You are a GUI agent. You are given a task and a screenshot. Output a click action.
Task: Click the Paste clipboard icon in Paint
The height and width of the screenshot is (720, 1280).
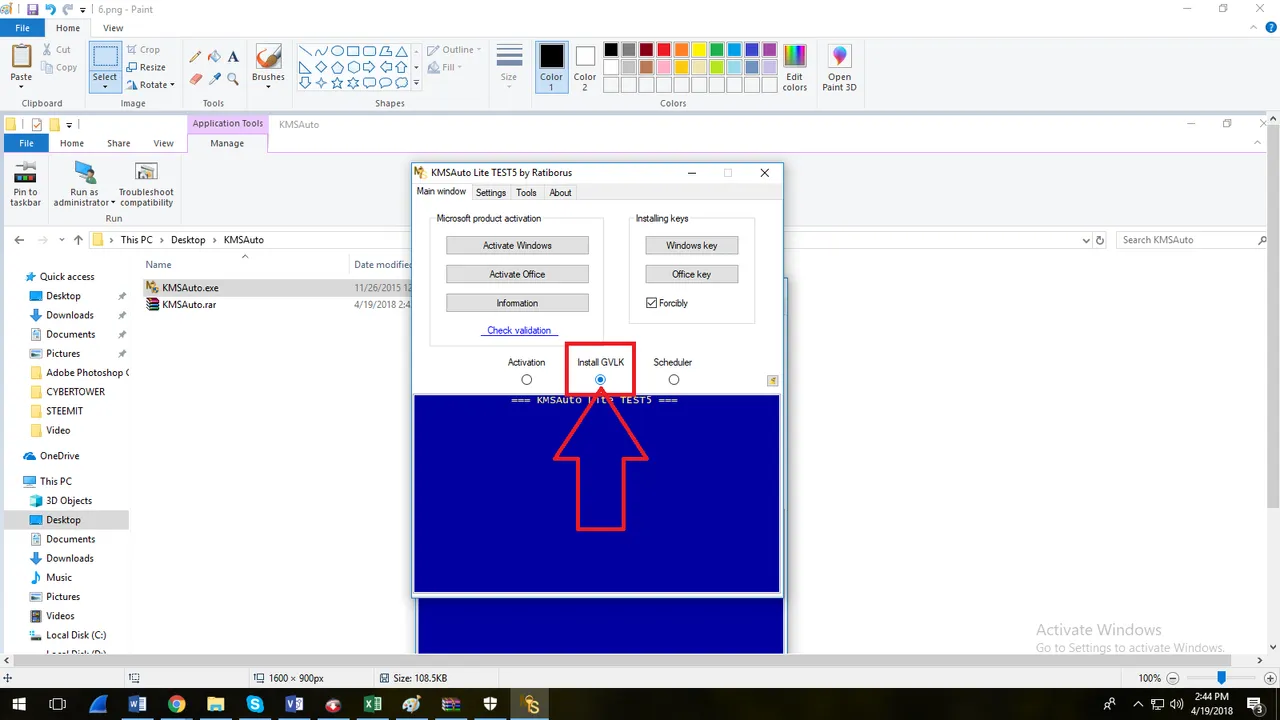[x=21, y=56]
